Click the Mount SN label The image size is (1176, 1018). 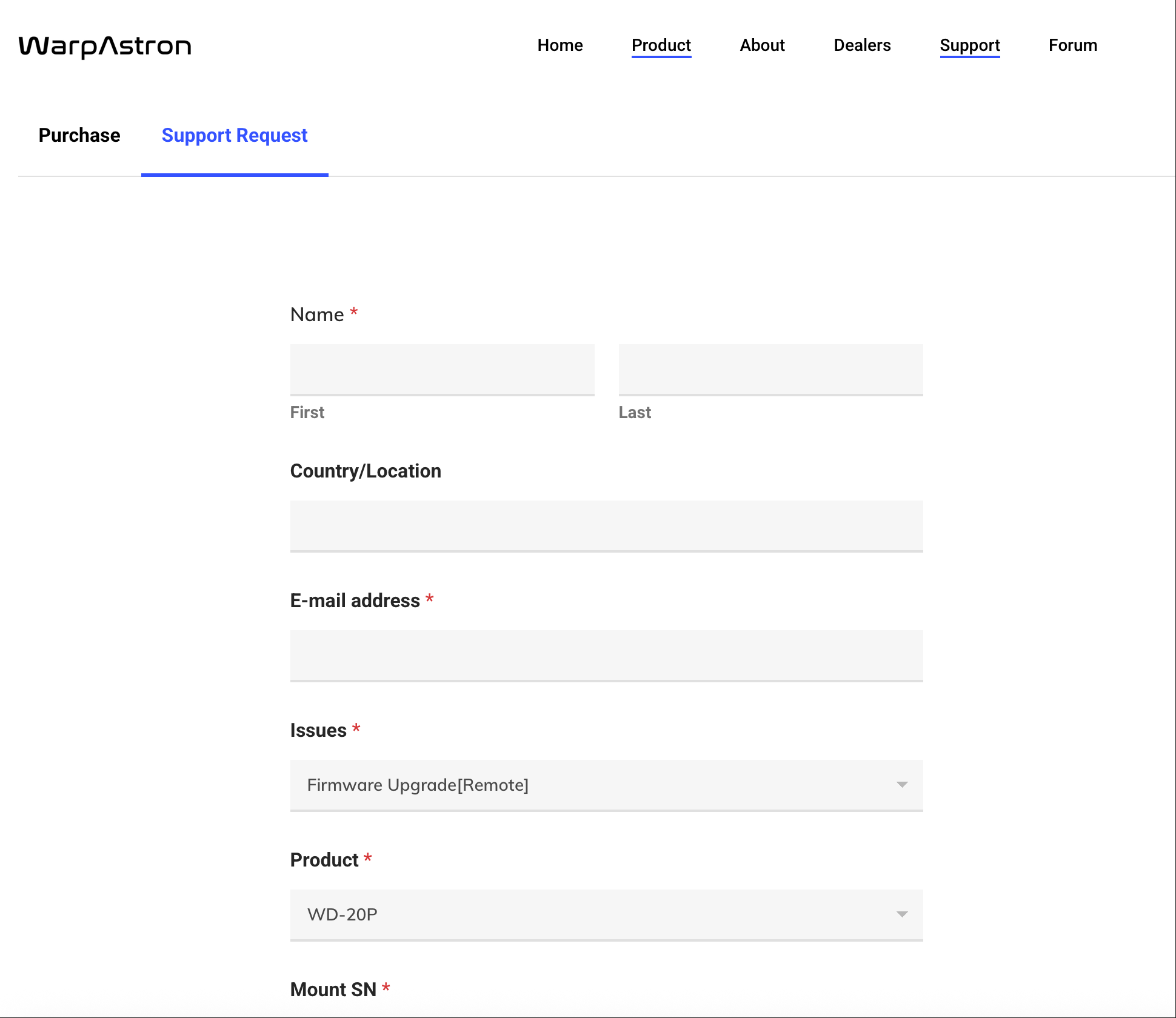click(333, 990)
